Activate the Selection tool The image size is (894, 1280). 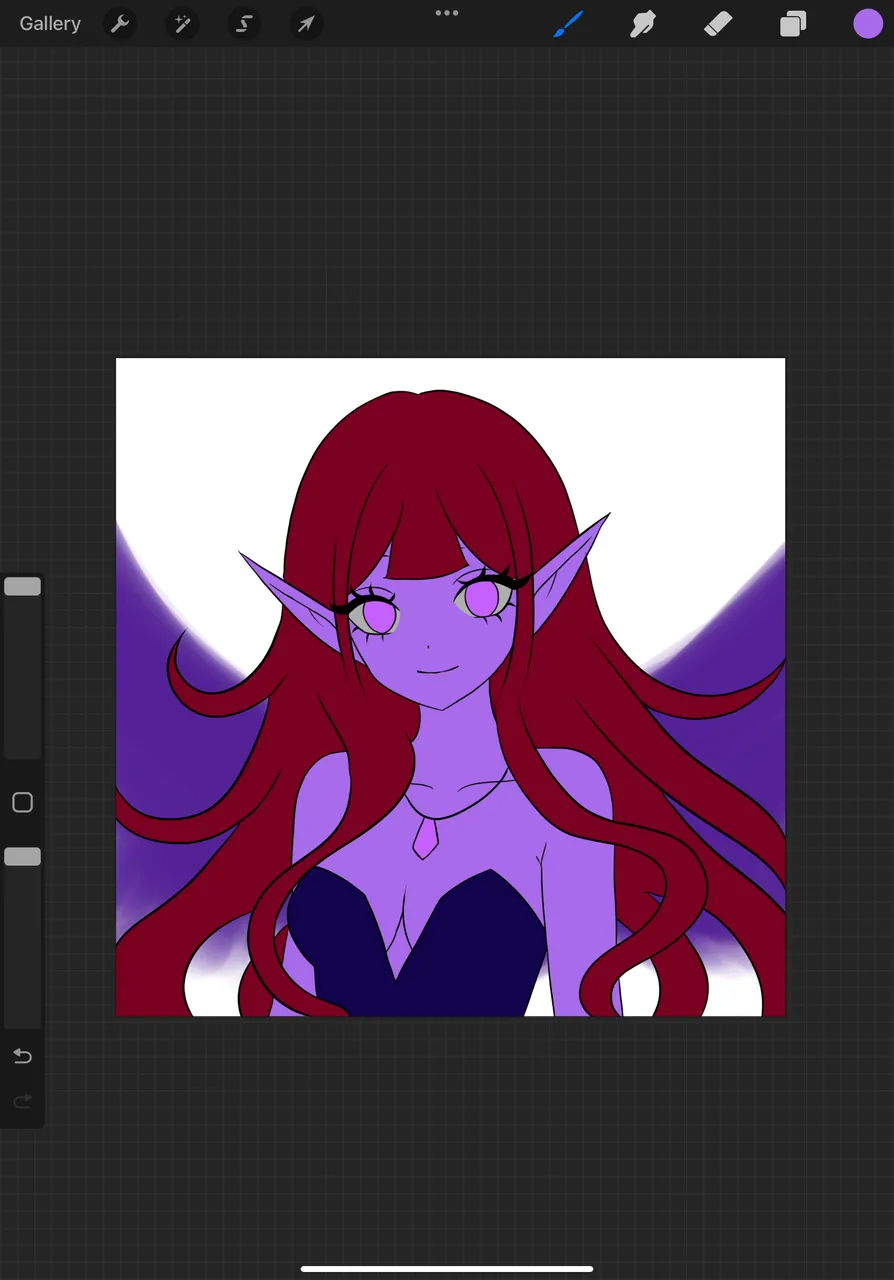pos(244,23)
